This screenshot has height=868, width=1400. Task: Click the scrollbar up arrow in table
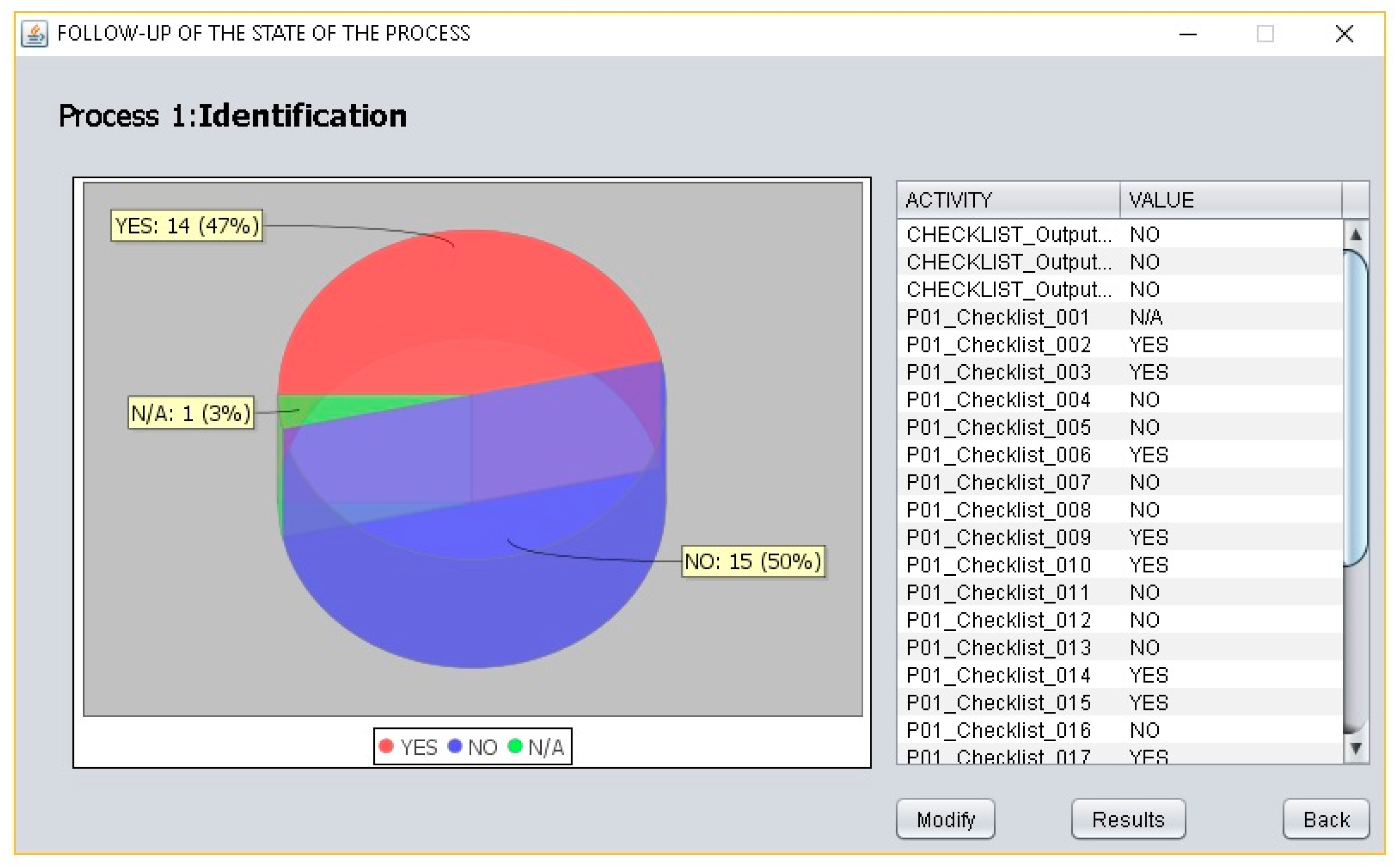[1356, 234]
